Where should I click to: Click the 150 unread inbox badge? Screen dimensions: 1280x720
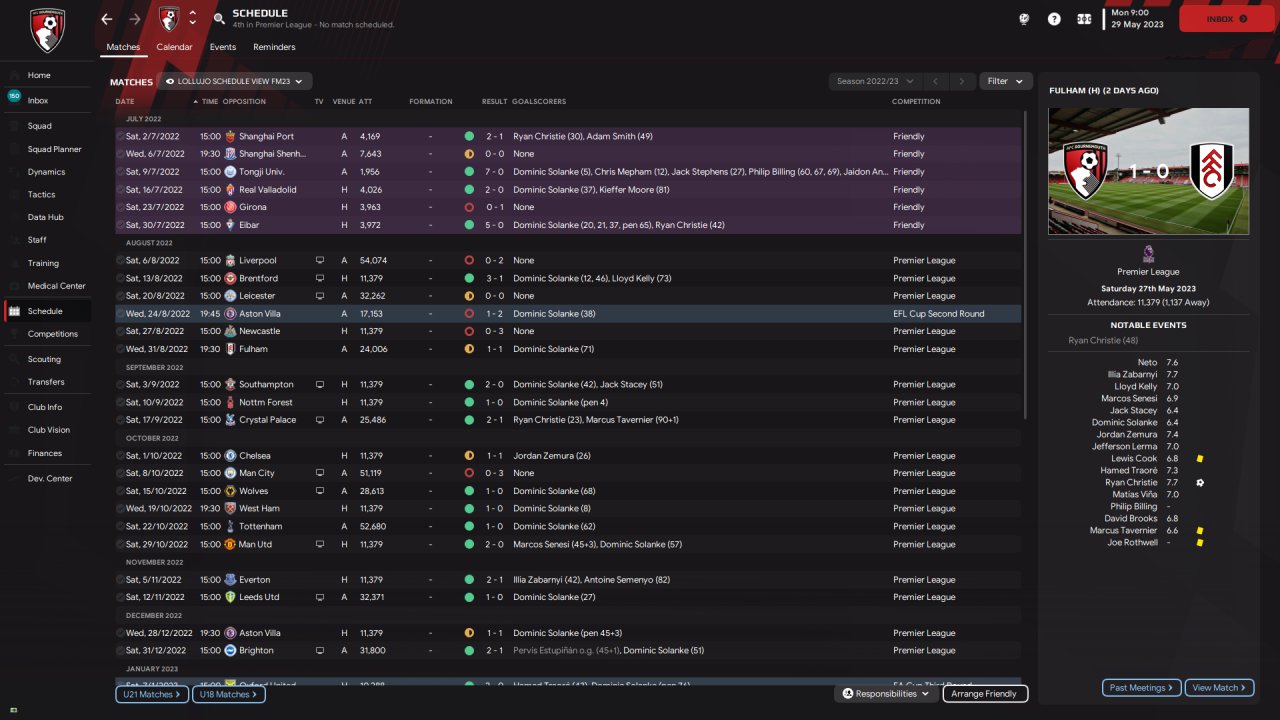pos(14,96)
